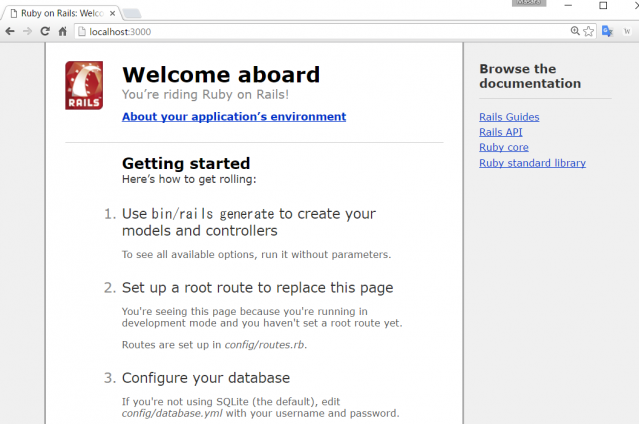Open the Rails API documentation link

[x=500, y=132]
